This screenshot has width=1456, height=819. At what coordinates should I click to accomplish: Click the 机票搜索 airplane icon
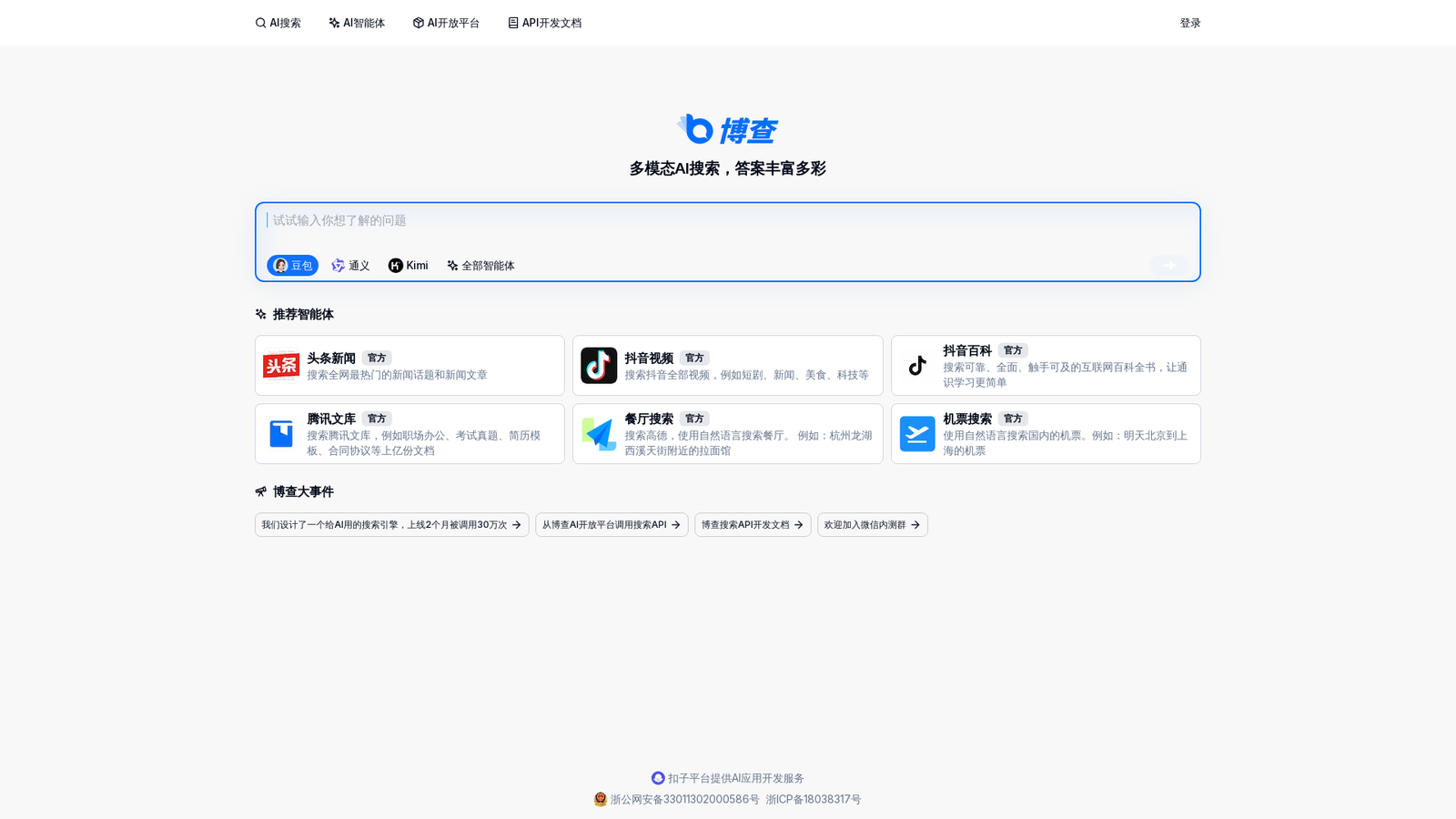917,434
